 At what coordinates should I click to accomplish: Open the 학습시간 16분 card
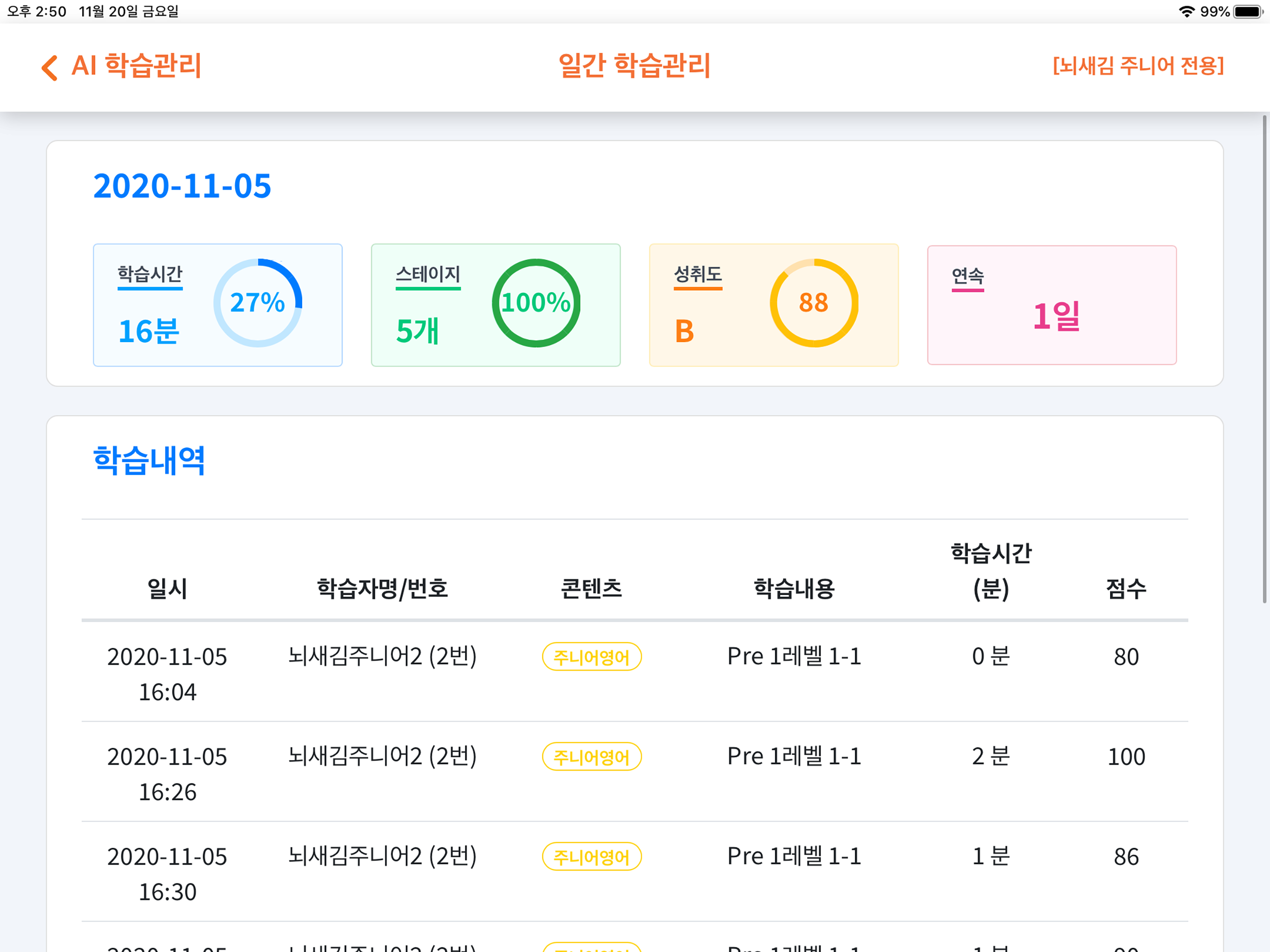218,305
